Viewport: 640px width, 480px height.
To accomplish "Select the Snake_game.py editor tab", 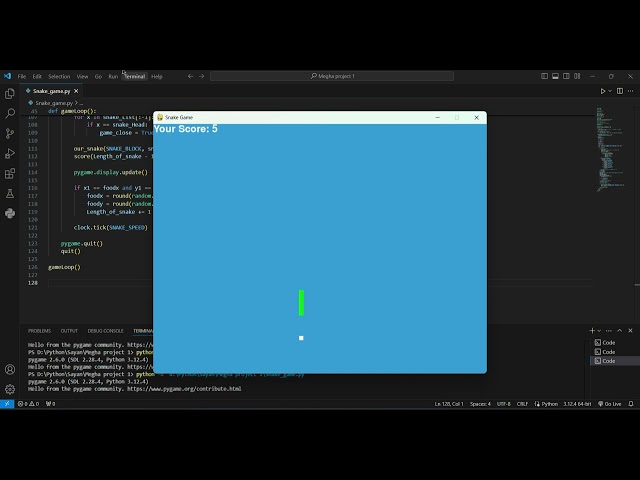I will click(51, 91).
